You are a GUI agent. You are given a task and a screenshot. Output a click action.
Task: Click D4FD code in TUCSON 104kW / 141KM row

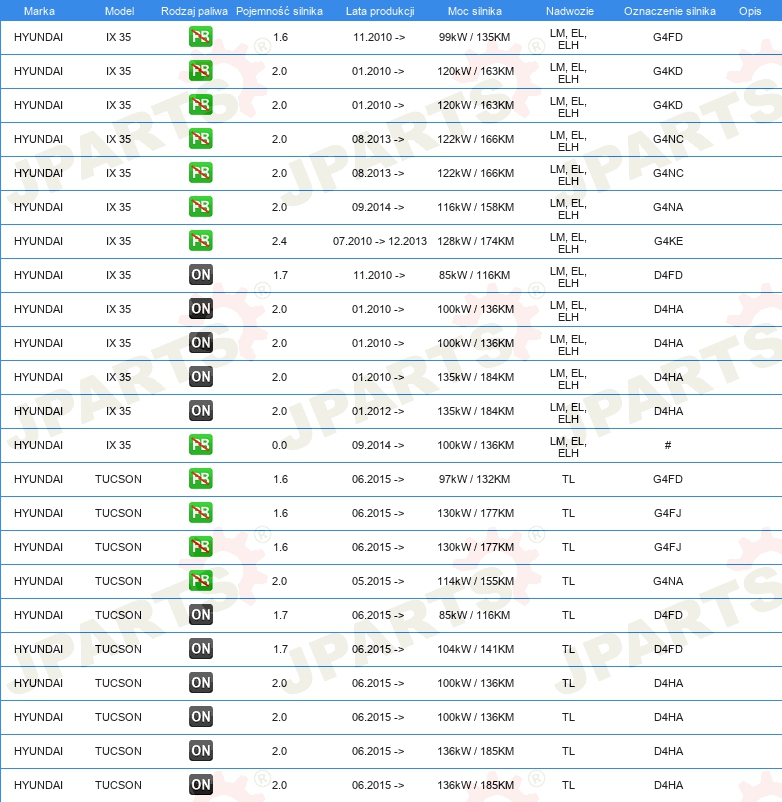(668, 649)
